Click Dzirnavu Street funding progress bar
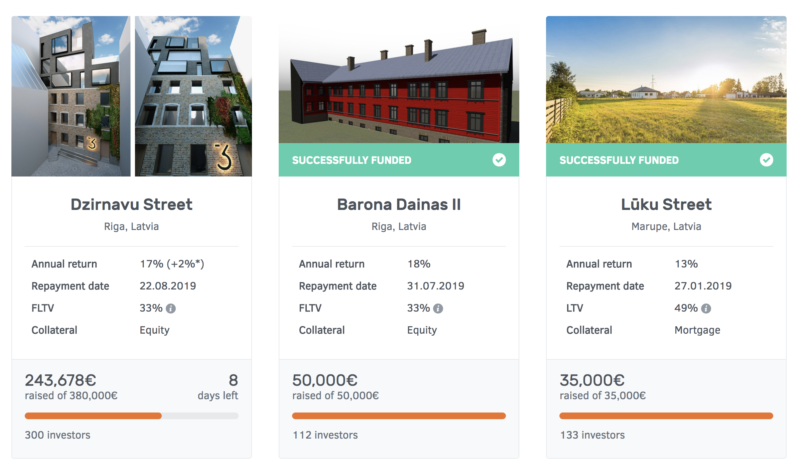 click(x=132, y=416)
